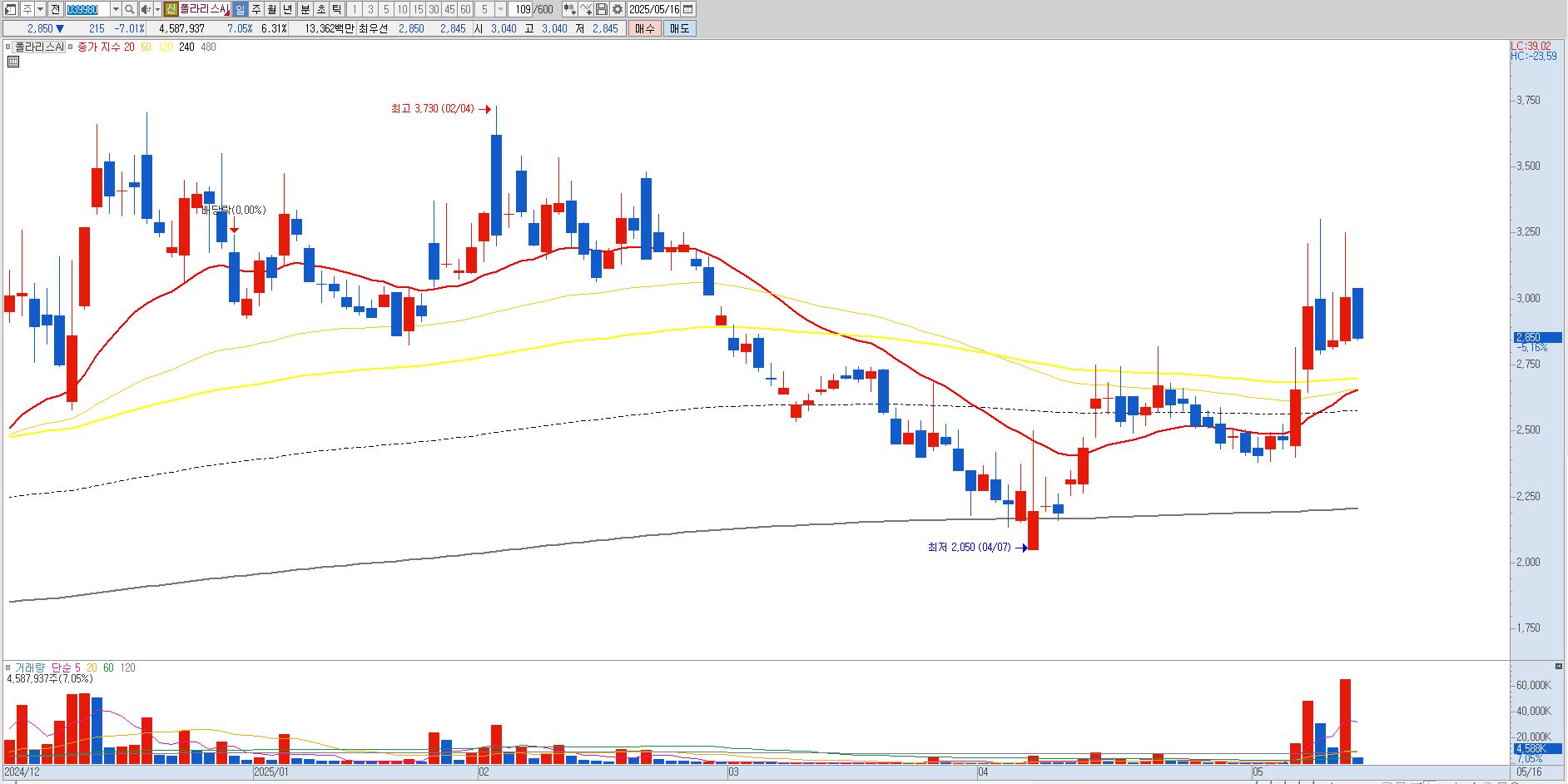Click the green 신 badge icon
Screen dimensions: 1568x784
pyautogui.click(x=171, y=9)
